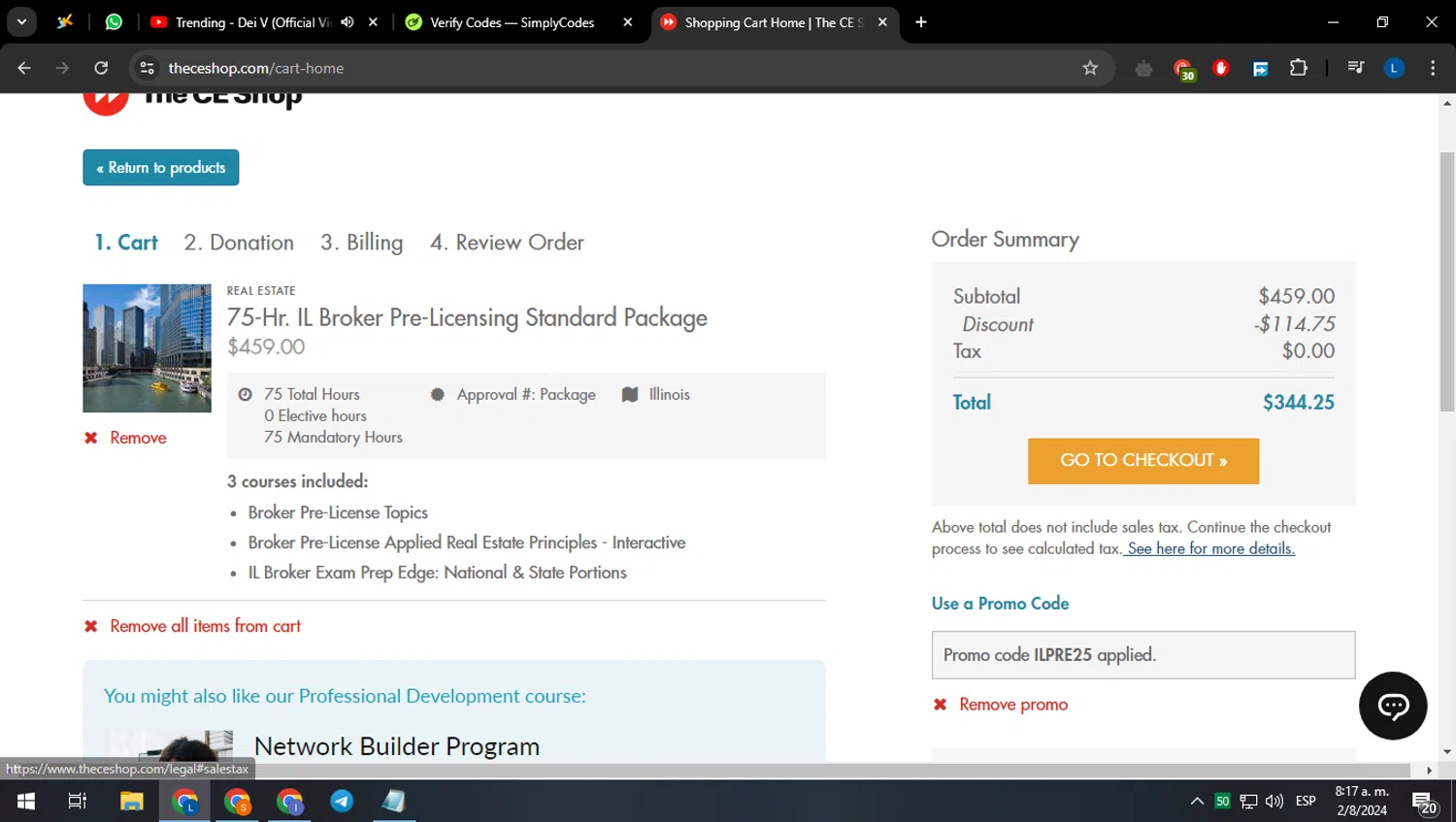Click the Network Builder Program heading

[397, 746]
